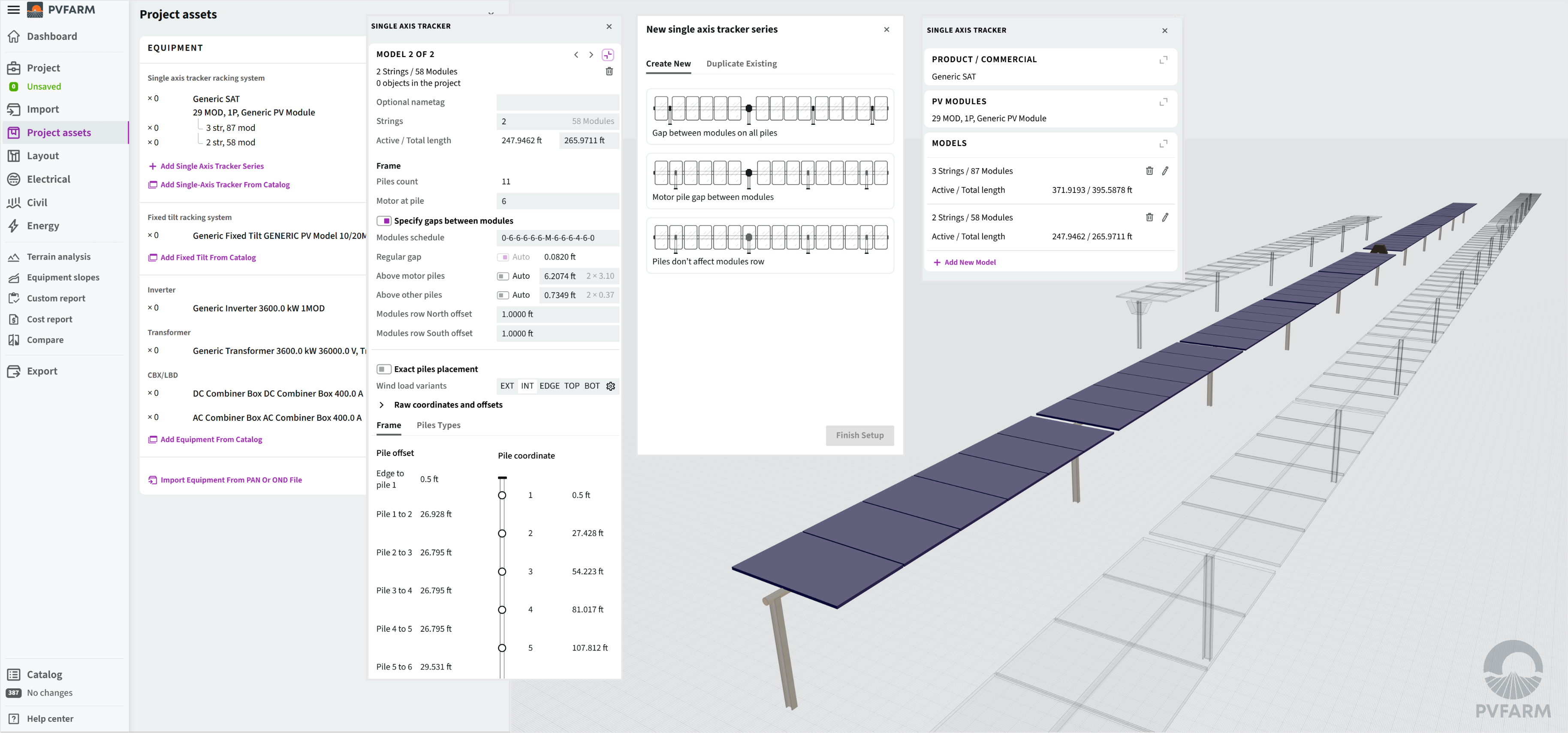Click Add New Model link

[964, 262]
